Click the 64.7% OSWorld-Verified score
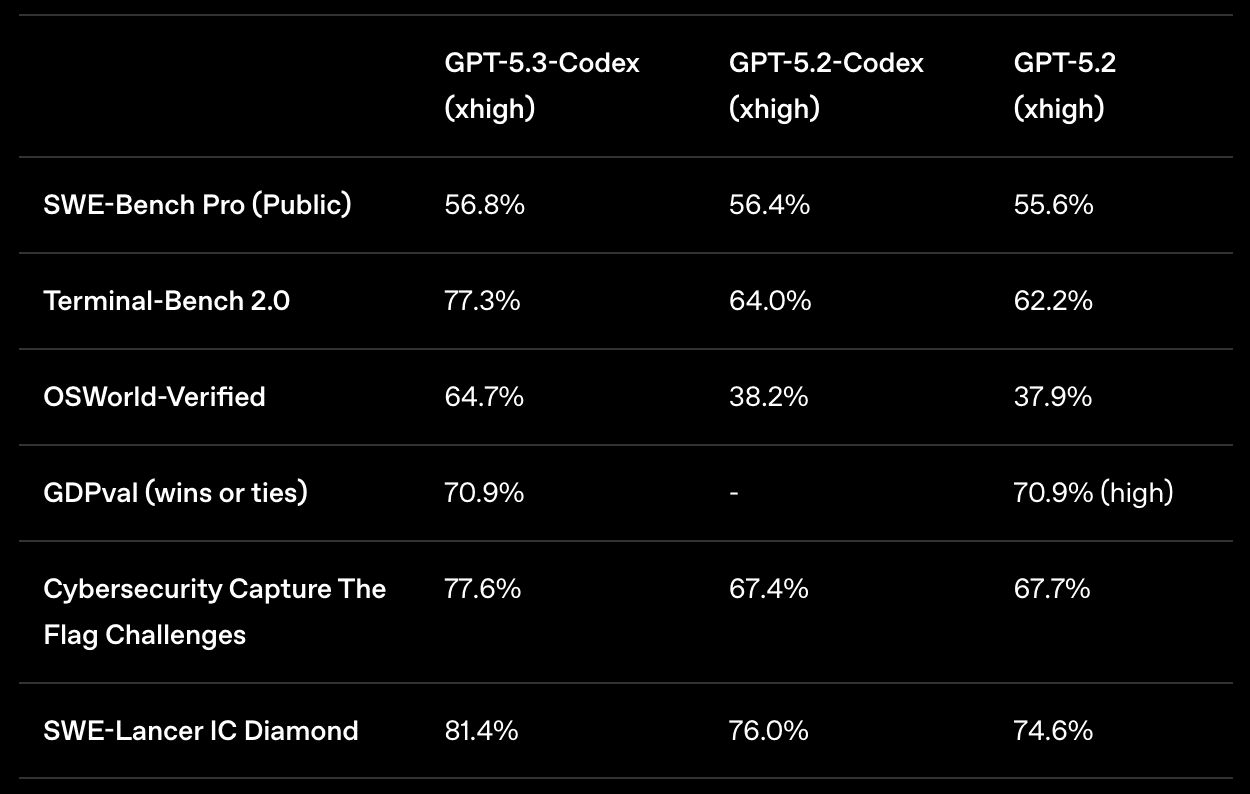This screenshot has width=1250, height=794. click(484, 397)
